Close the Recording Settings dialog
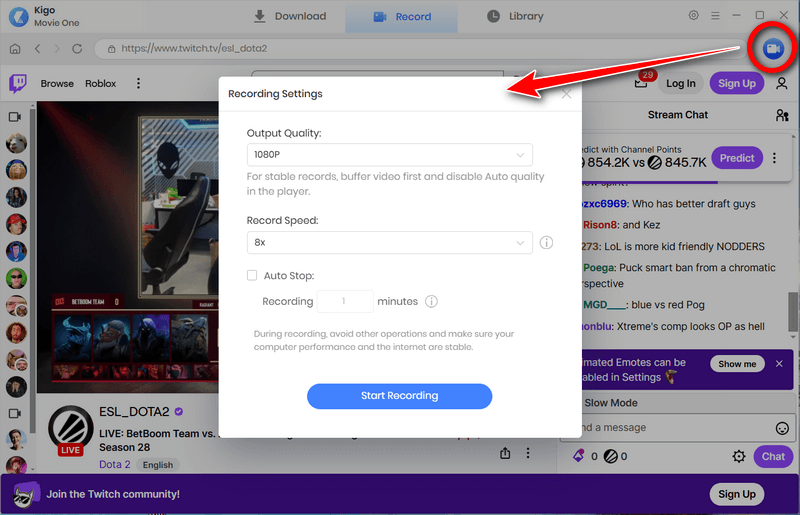The width and height of the screenshot is (800, 515). point(566,94)
